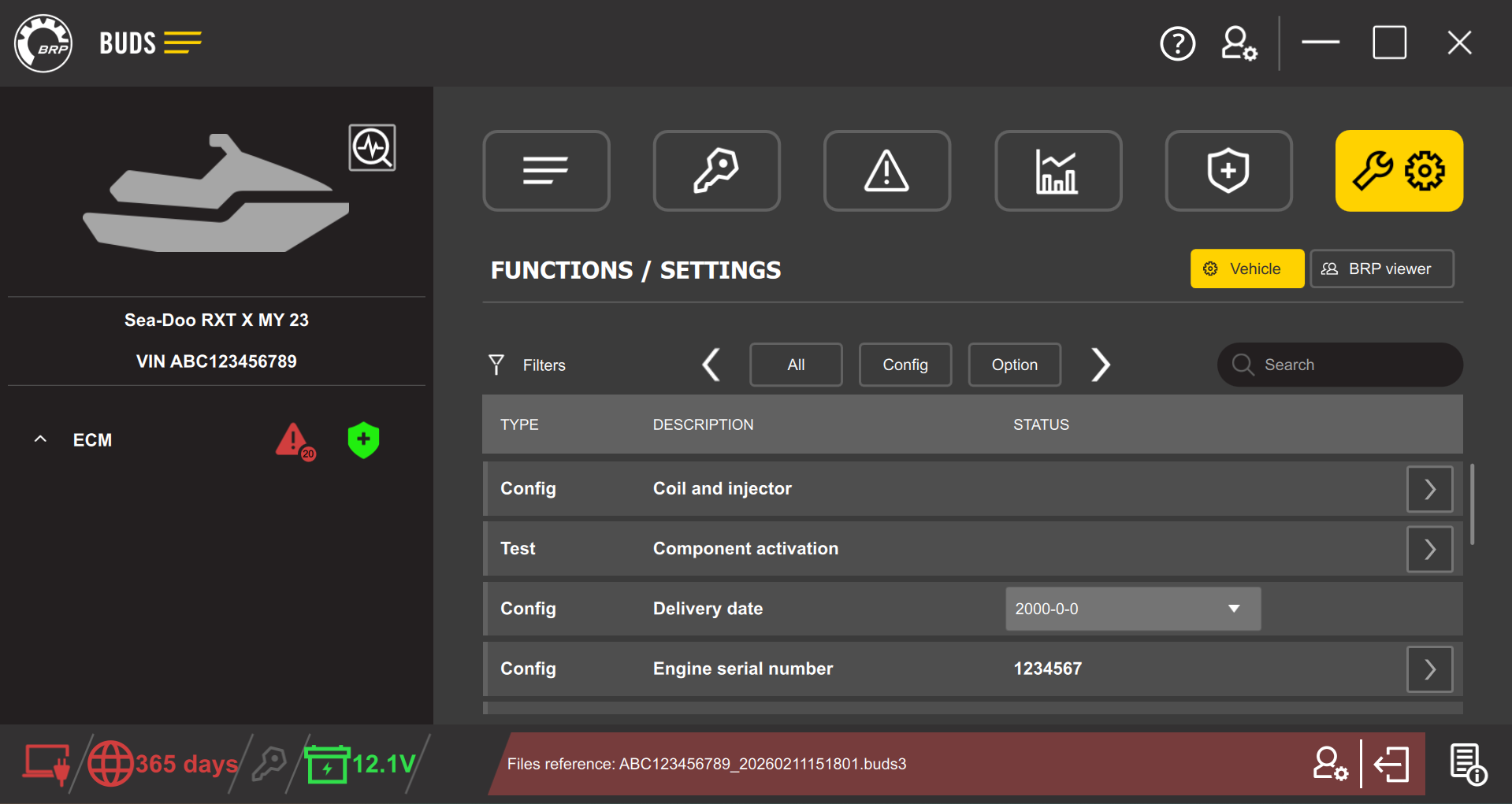1512x804 pixels.
Task: Open the help question mark icon
Action: click(x=1178, y=43)
